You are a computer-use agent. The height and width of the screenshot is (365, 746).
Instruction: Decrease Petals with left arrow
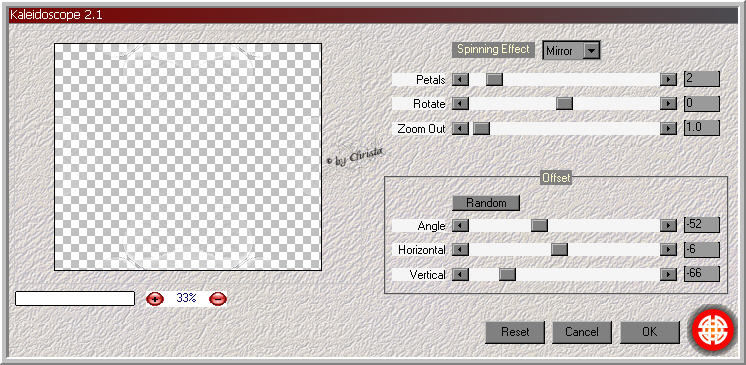(460, 79)
